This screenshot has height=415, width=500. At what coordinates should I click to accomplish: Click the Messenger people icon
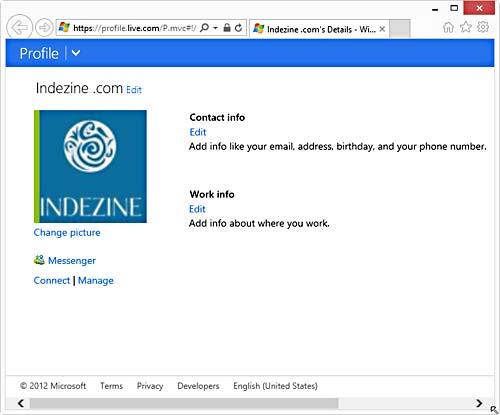pyautogui.click(x=39, y=260)
